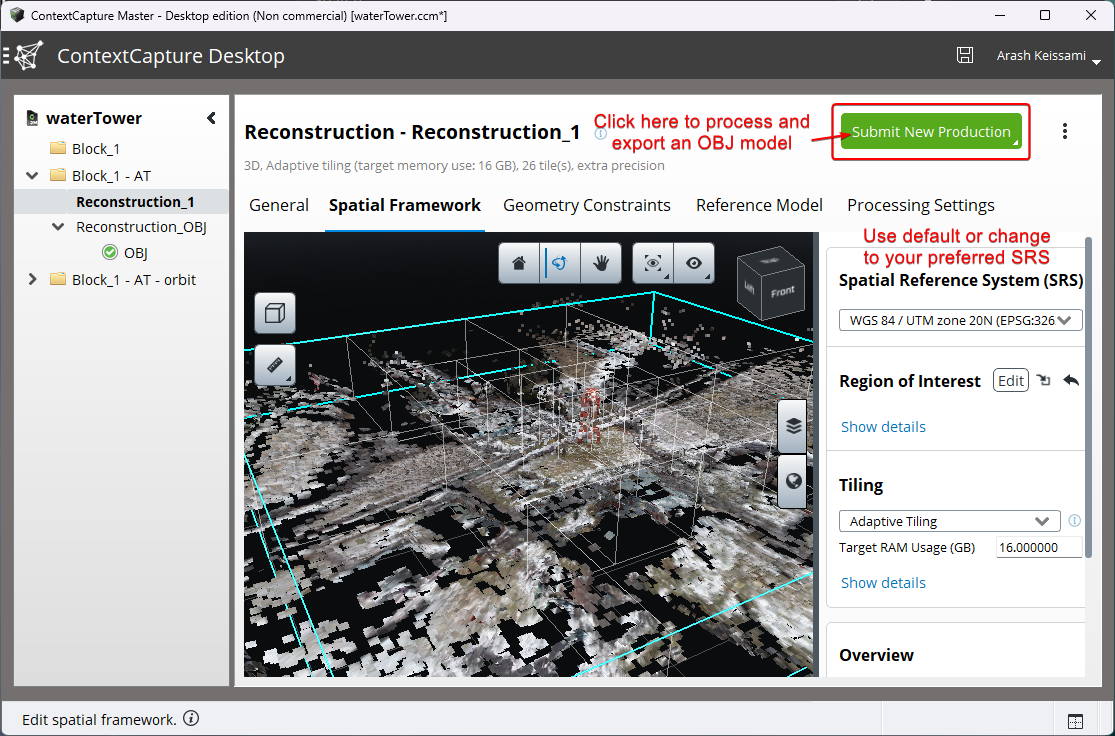Click Submit New Production button
Image resolution: width=1115 pixels, height=736 pixels.
(x=931, y=132)
